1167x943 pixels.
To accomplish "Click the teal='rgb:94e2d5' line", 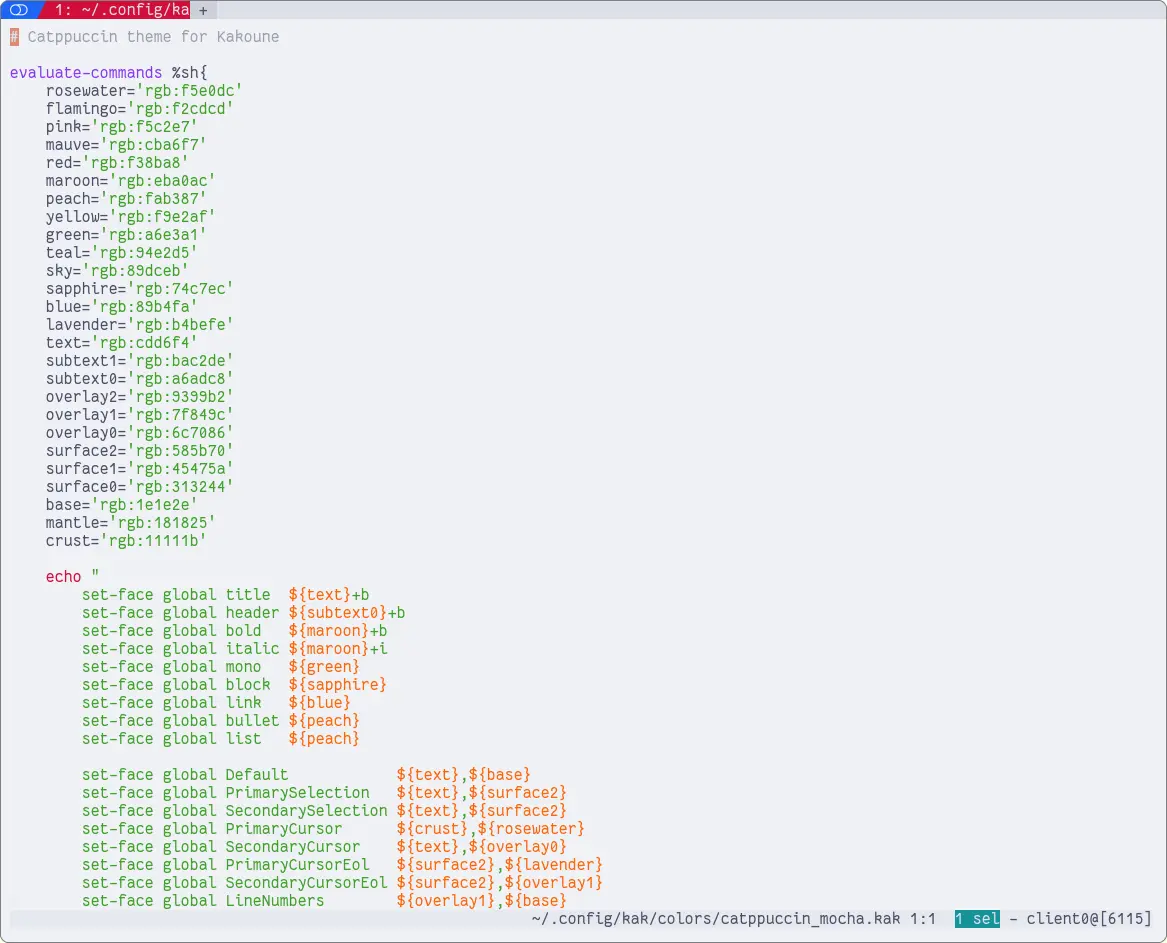I will [121, 252].
